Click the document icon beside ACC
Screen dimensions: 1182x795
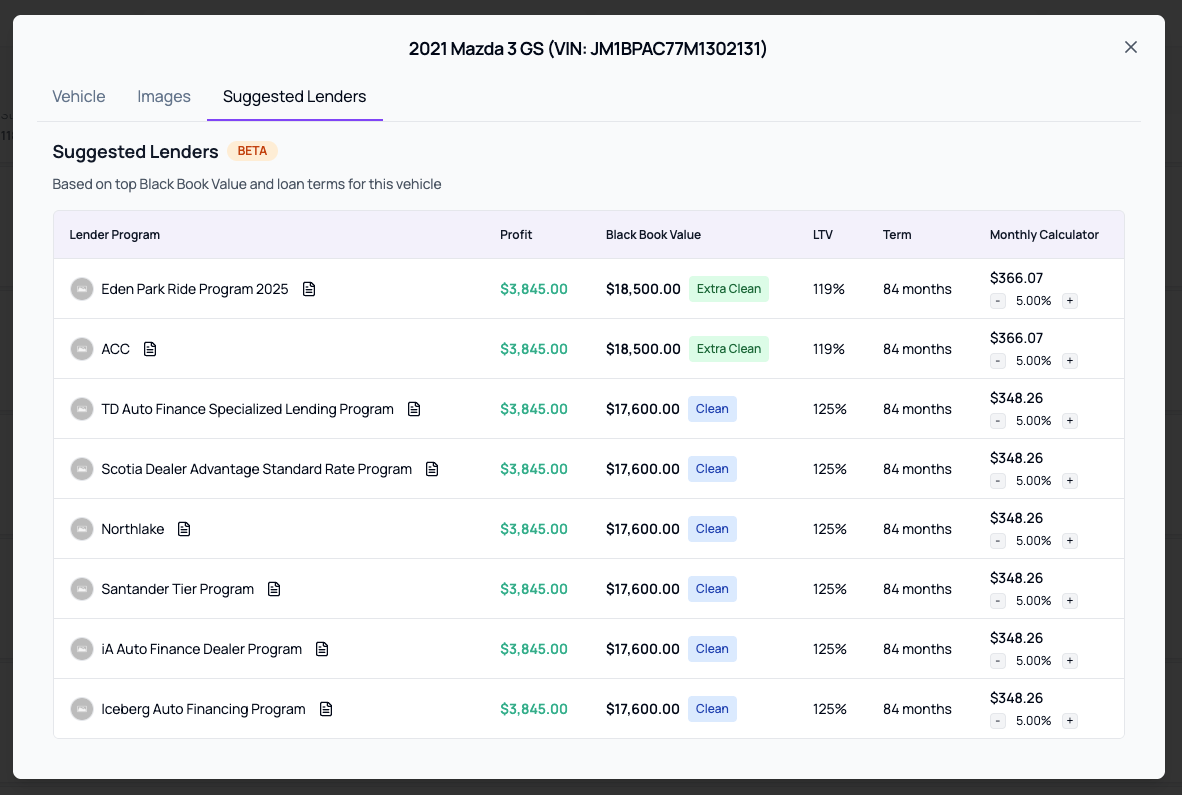150,349
